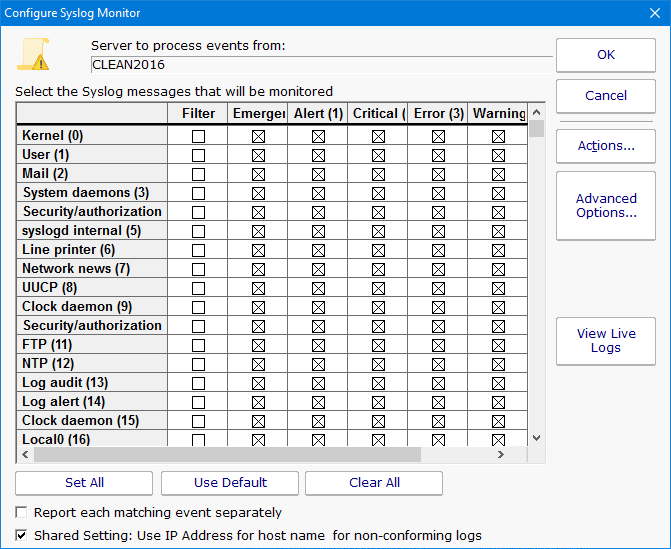Enable Report each matching event separately

coord(22,513)
